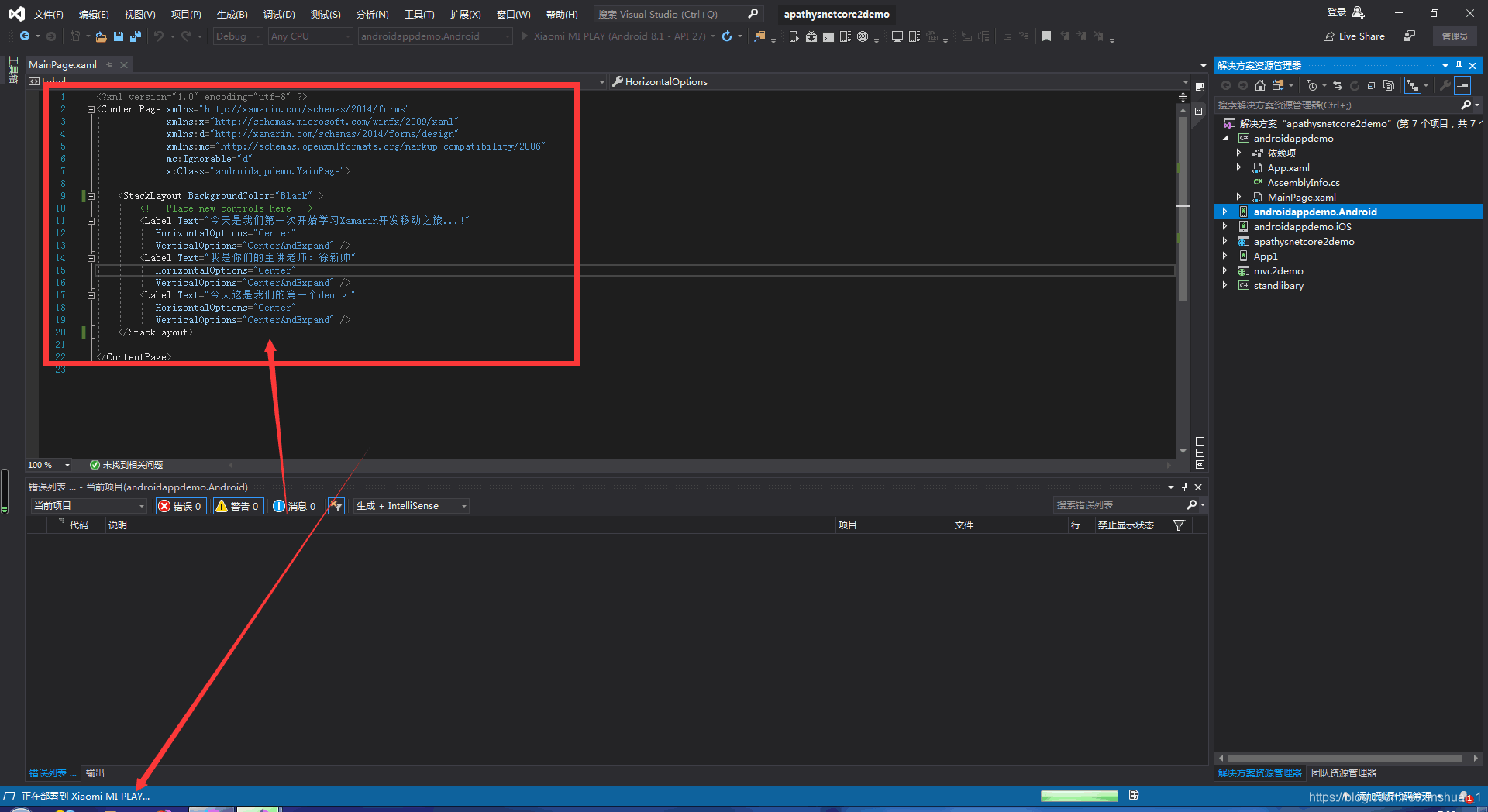The width and height of the screenshot is (1488, 812).
Task: Click Sync with Active Document icon in Solution Explorer
Action: (1338, 85)
